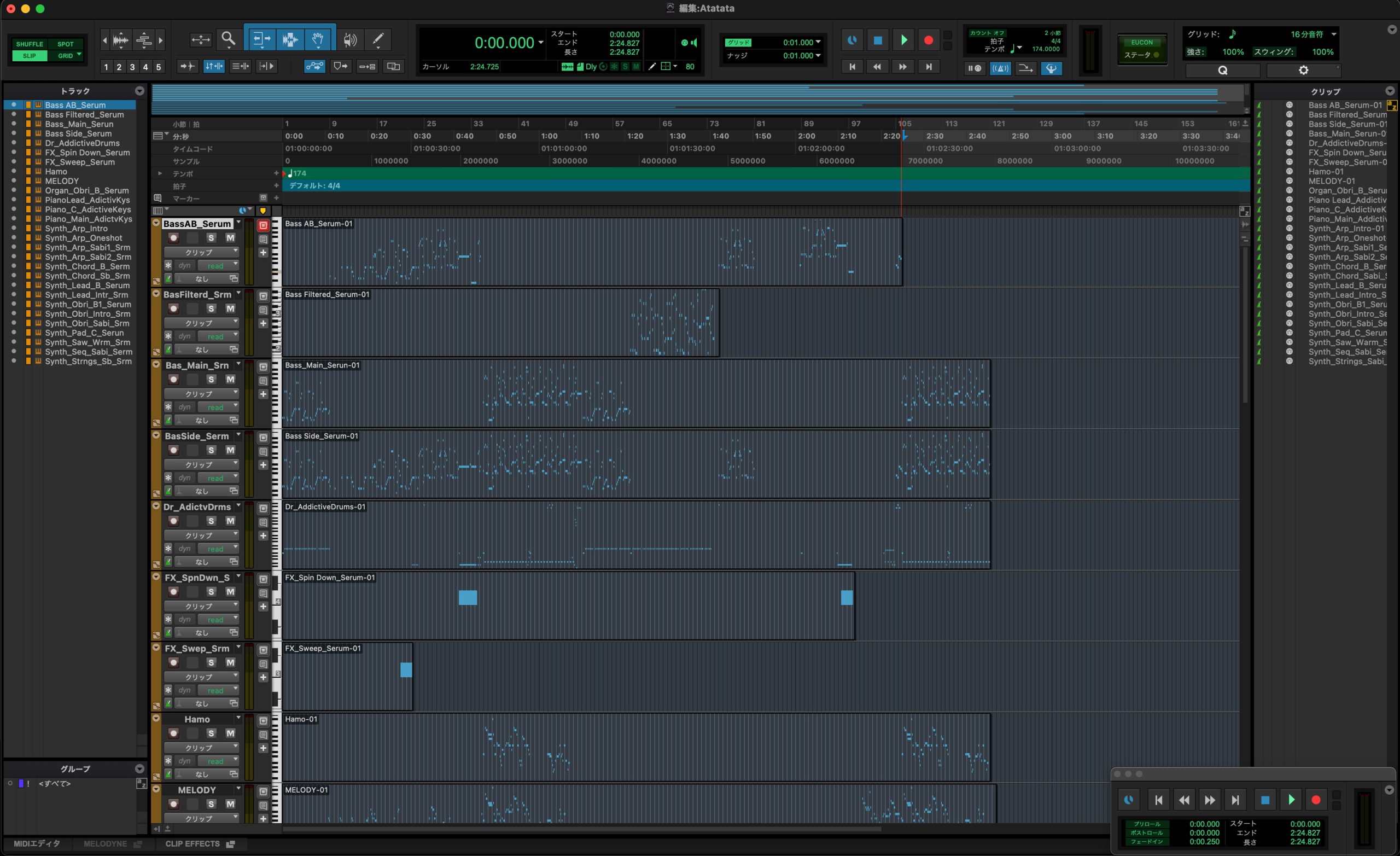Toggle the metronome click button
1400x856 pixels.
tap(1000, 68)
